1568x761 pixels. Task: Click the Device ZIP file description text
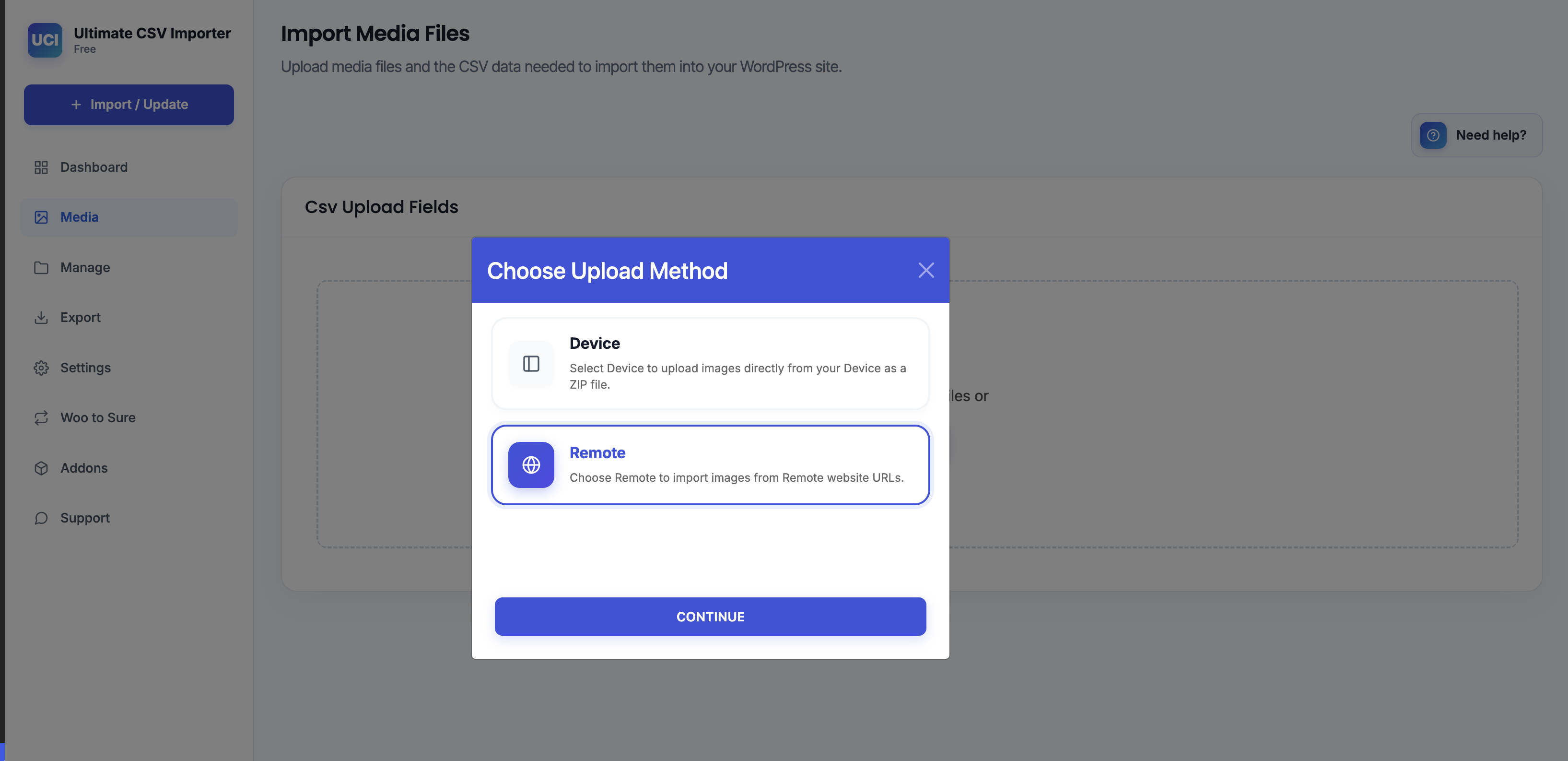tap(738, 377)
